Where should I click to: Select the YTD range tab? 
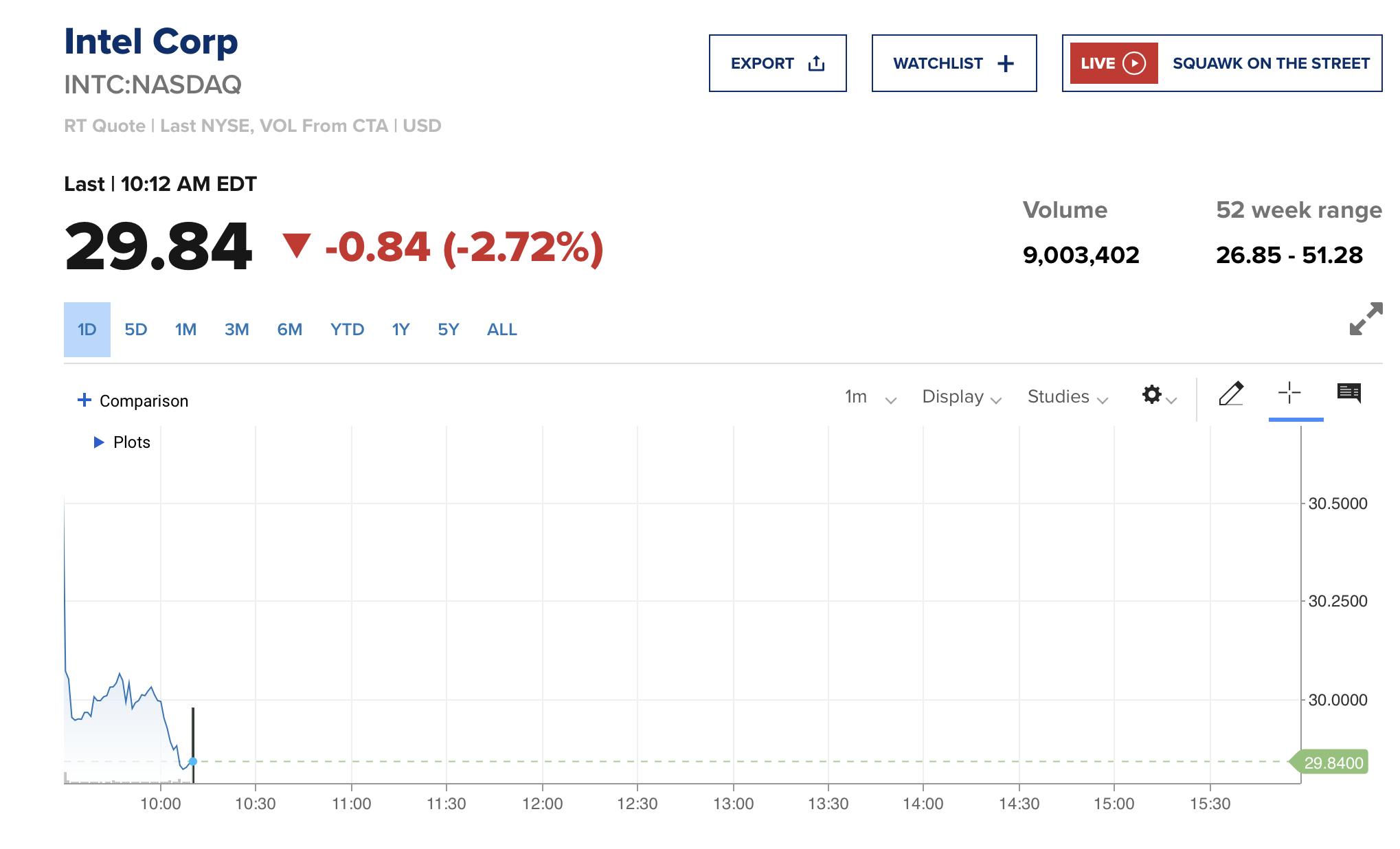pyautogui.click(x=347, y=330)
